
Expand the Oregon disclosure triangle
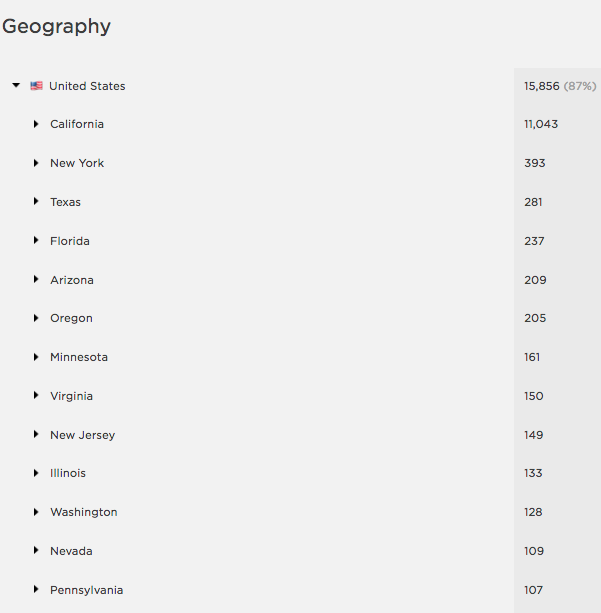37,318
